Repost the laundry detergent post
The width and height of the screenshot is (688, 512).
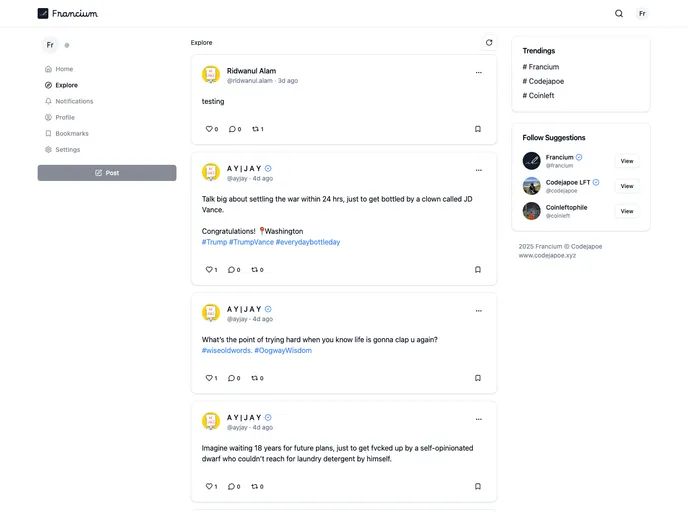coord(257,487)
